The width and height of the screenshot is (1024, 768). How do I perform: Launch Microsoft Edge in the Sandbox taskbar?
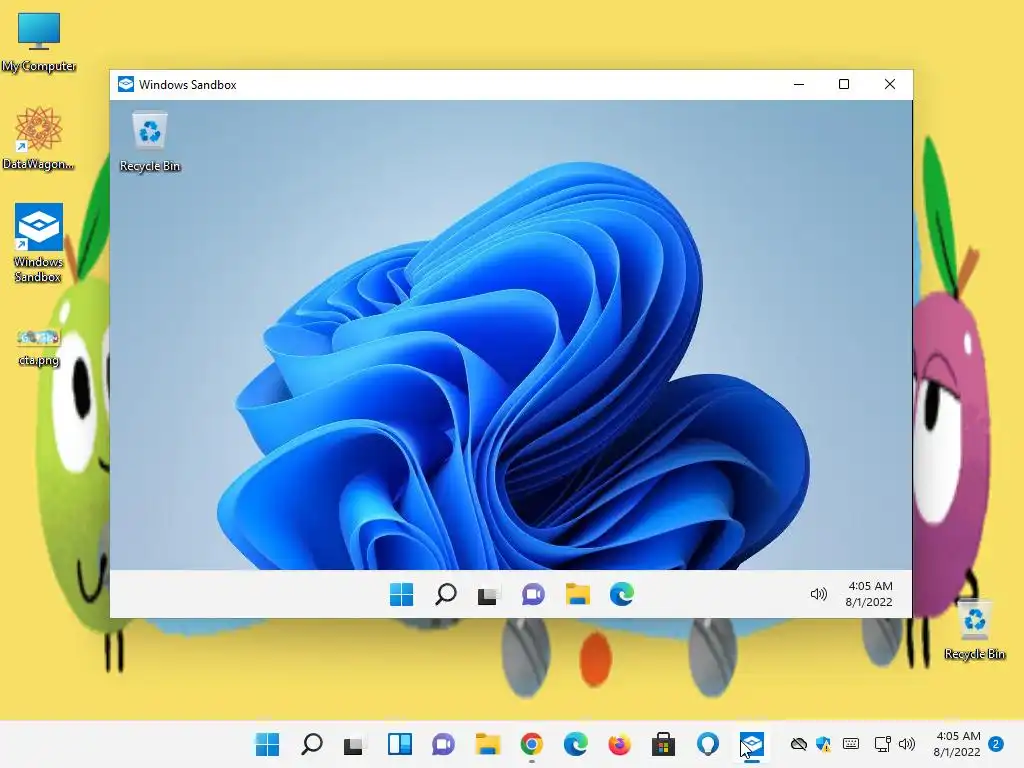622,594
